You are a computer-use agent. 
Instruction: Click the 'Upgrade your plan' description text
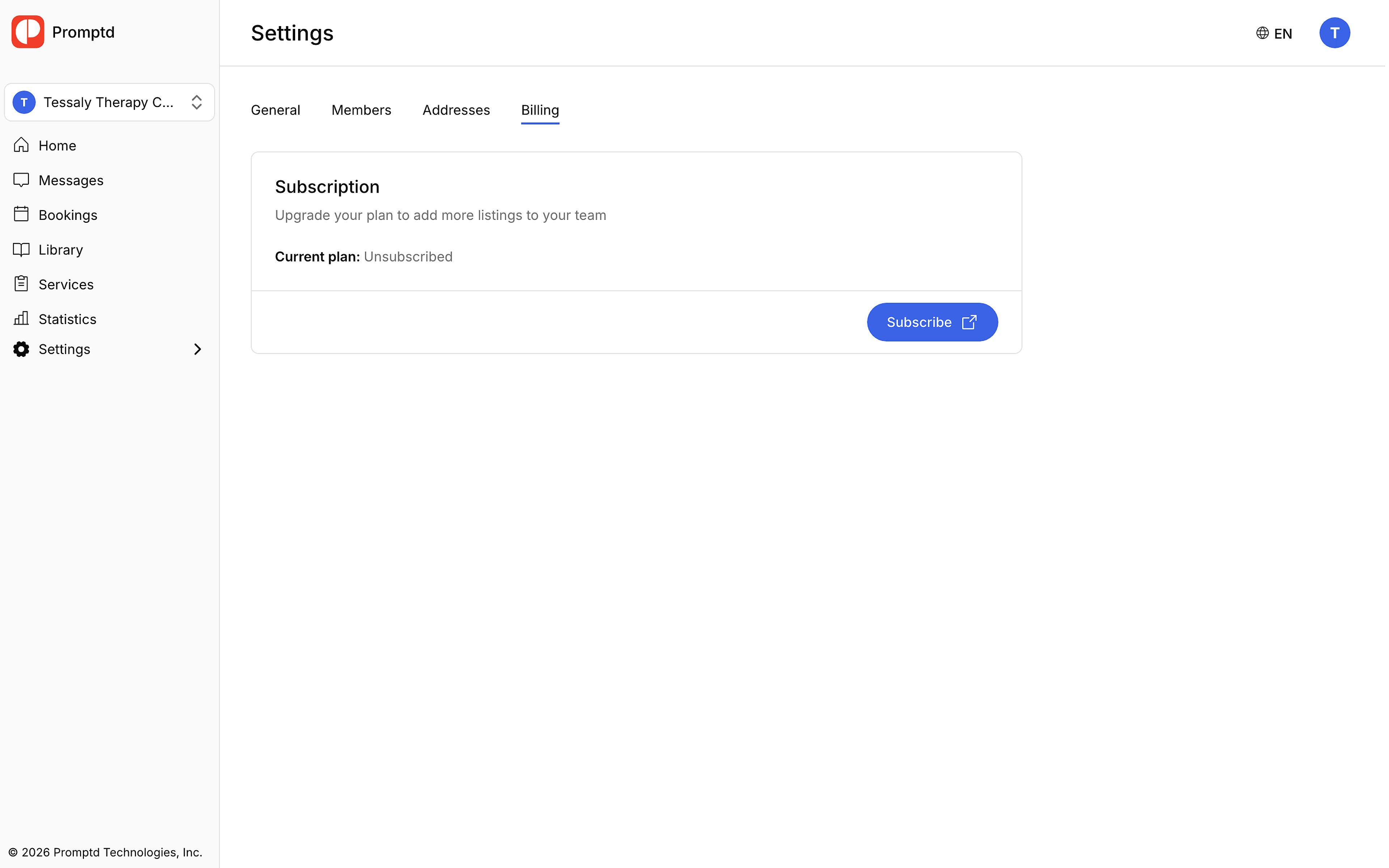[x=441, y=215]
